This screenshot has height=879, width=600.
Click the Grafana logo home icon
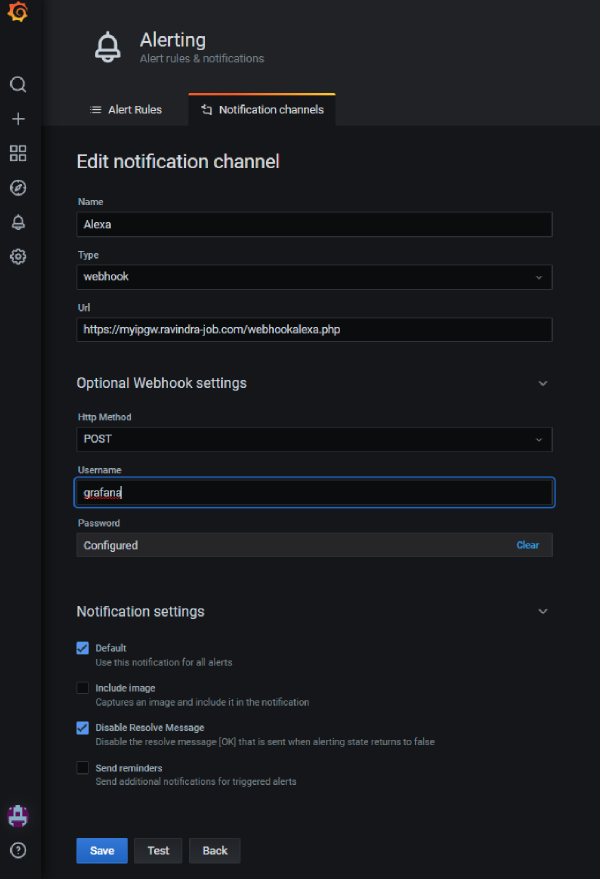(x=17, y=13)
